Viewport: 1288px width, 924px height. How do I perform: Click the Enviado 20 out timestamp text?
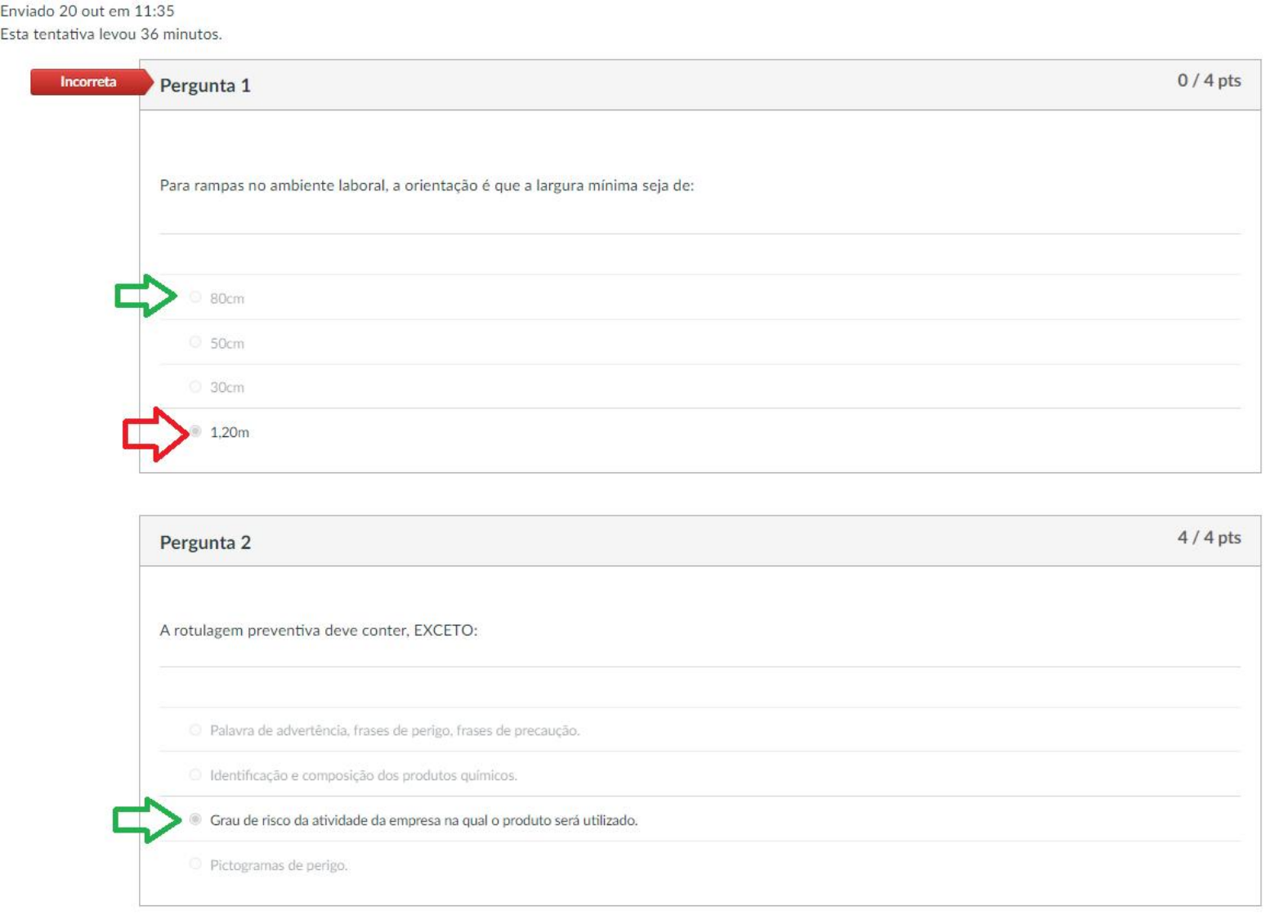87,11
